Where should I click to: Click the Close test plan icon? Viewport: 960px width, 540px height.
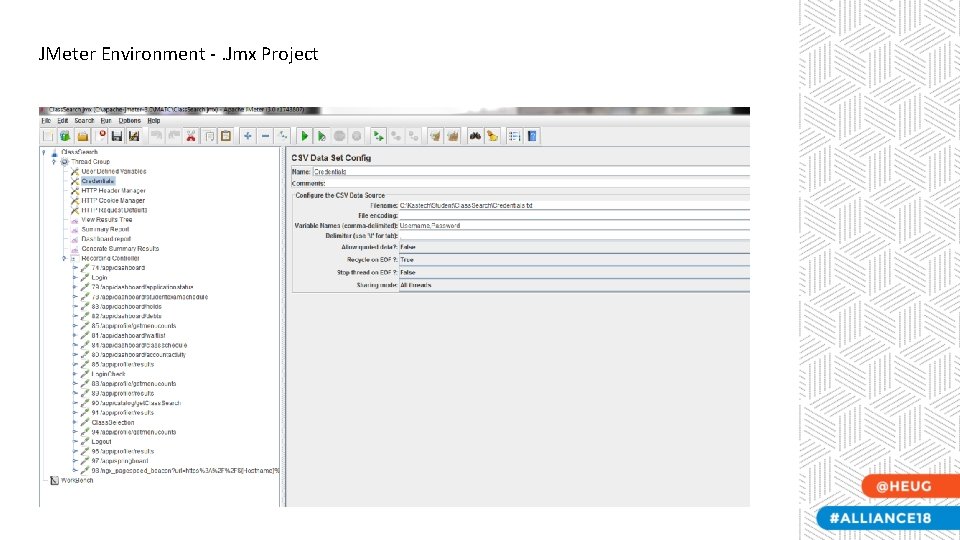(100, 136)
